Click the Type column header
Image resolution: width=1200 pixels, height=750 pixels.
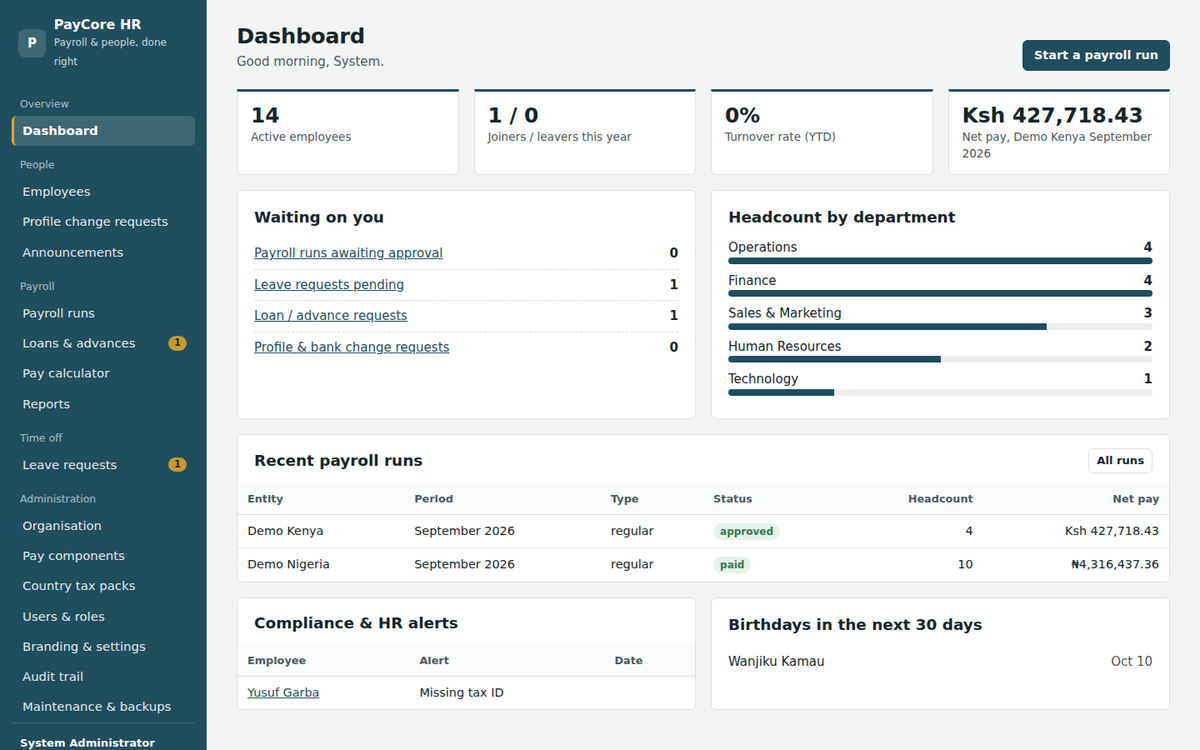pos(624,499)
